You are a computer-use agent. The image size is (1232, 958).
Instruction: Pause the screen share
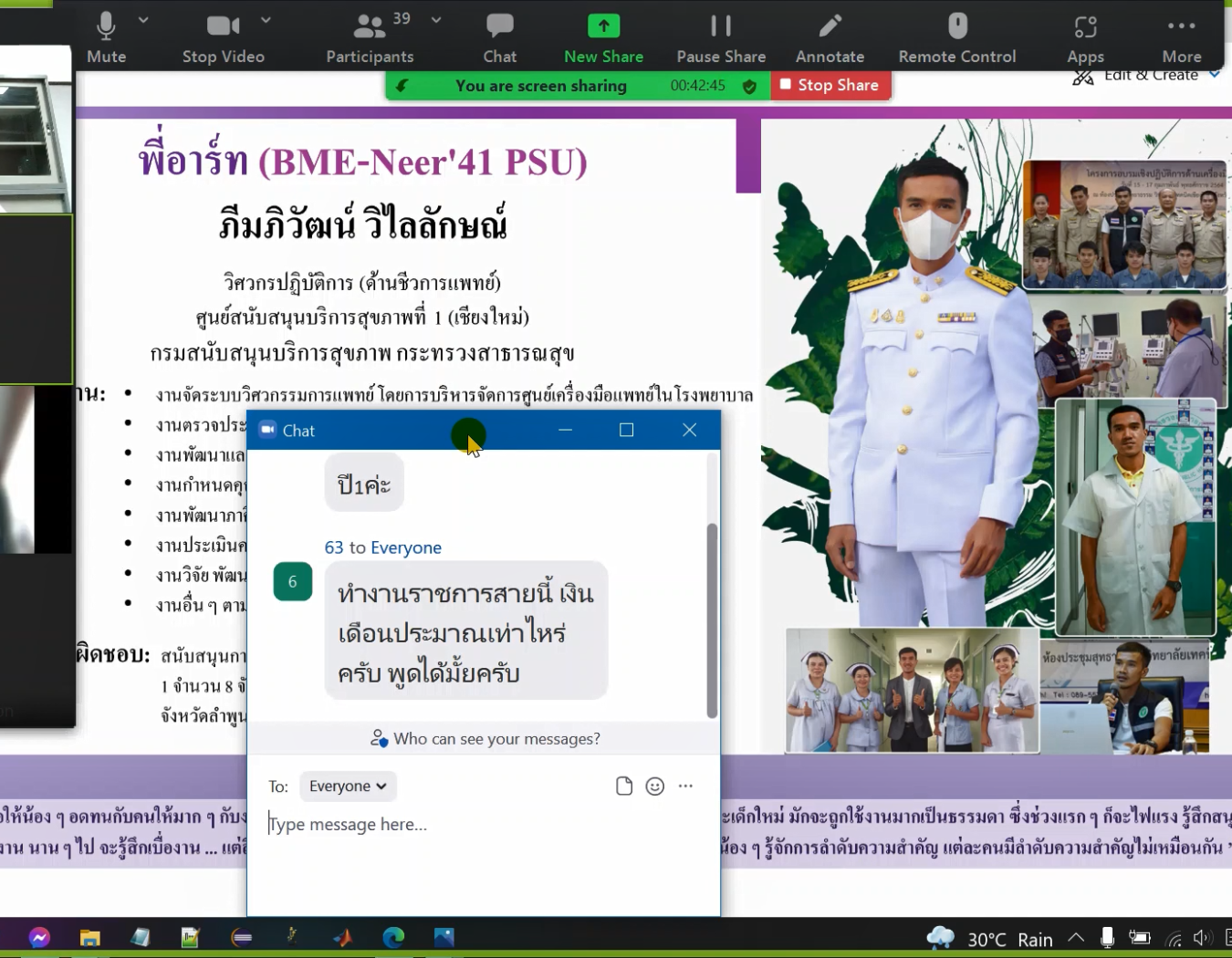pos(720,37)
